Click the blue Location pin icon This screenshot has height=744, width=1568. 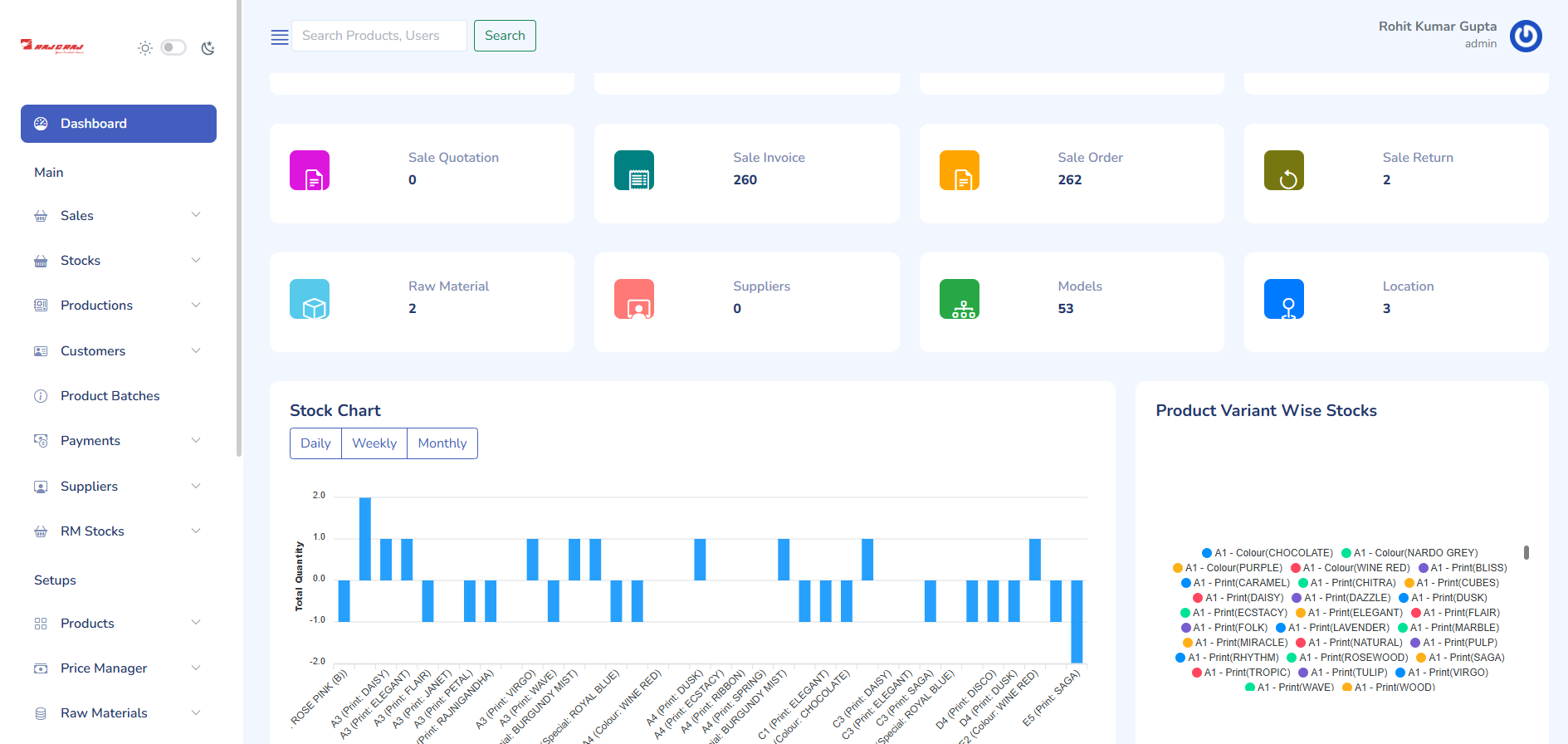point(1283,299)
